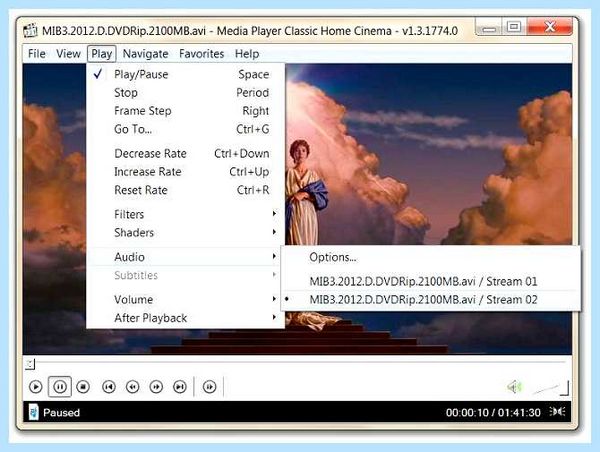Select Increase Rate menu entry
The width and height of the screenshot is (600, 452).
click(x=186, y=172)
